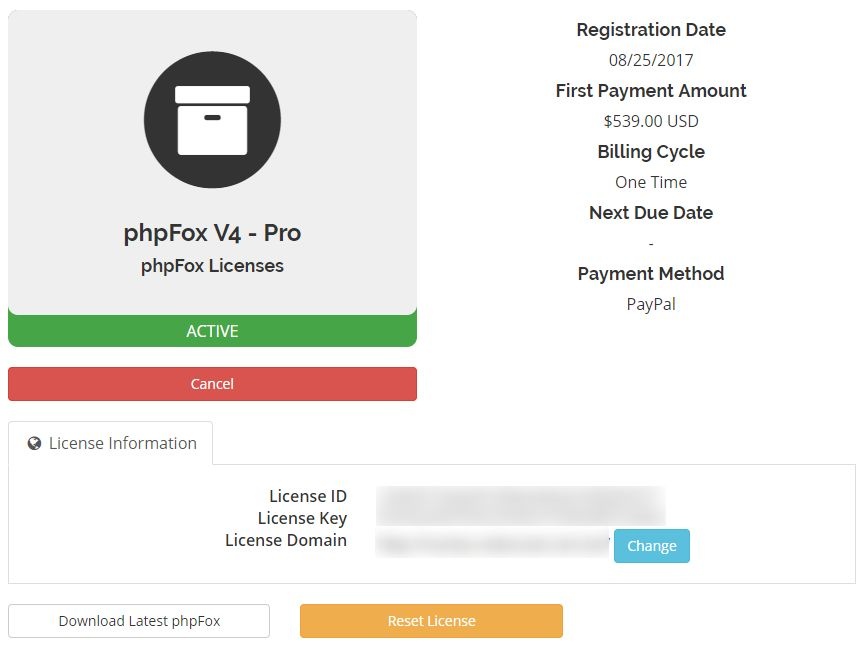Click the phpFox Licenses subtitle

tap(212, 266)
